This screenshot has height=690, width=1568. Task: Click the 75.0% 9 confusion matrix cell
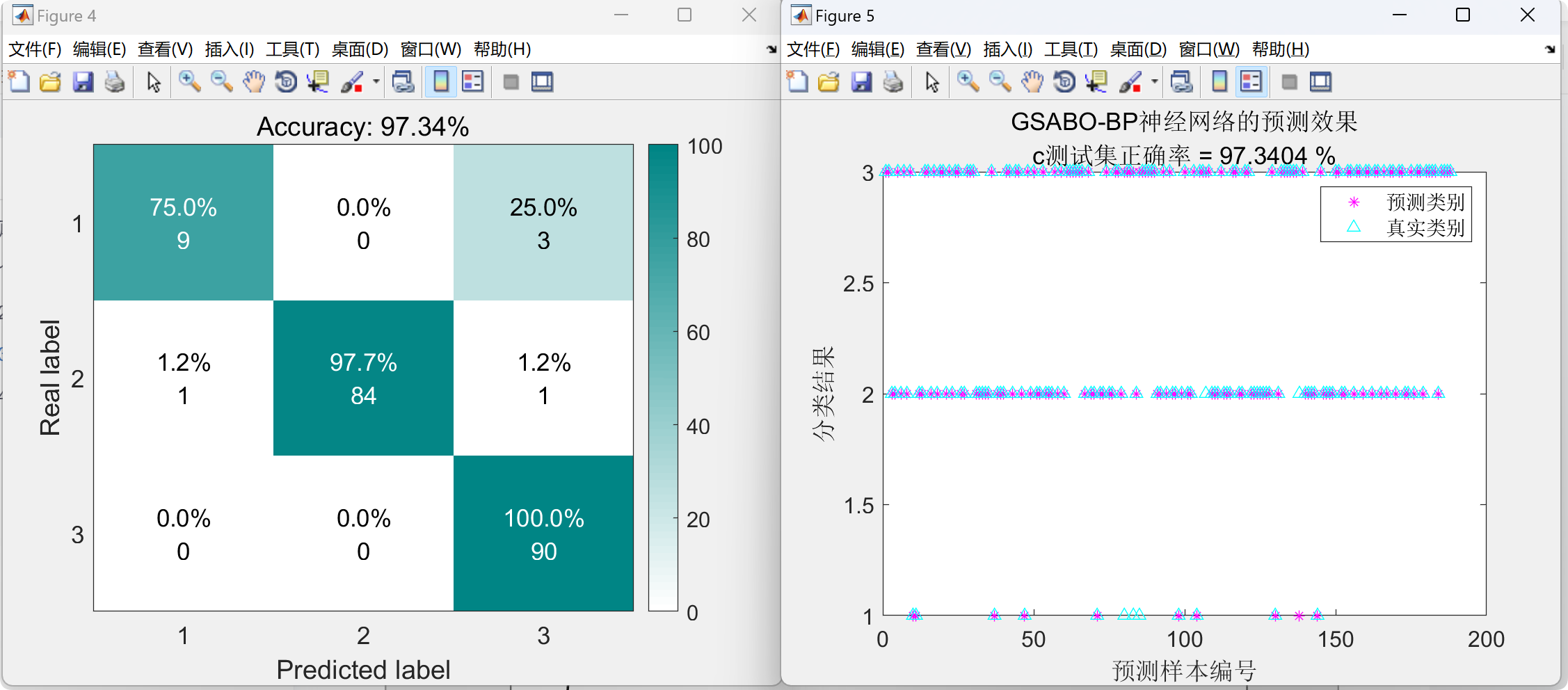coord(183,223)
